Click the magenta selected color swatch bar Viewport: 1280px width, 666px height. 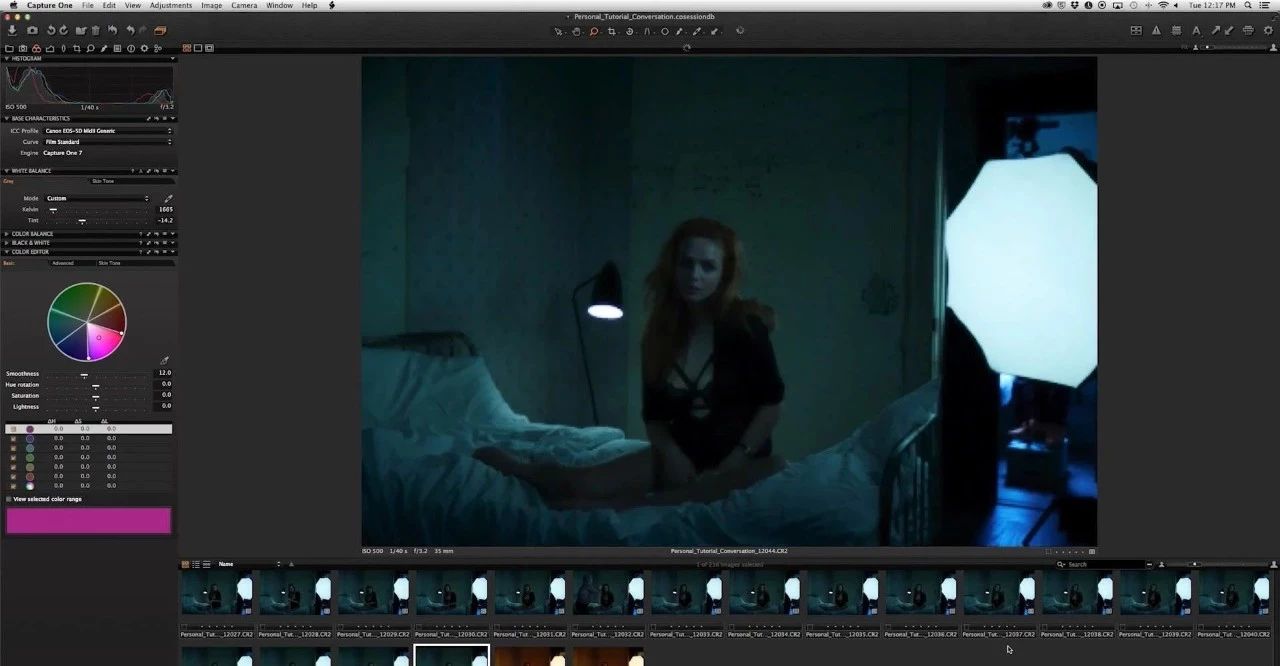[89, 520]
